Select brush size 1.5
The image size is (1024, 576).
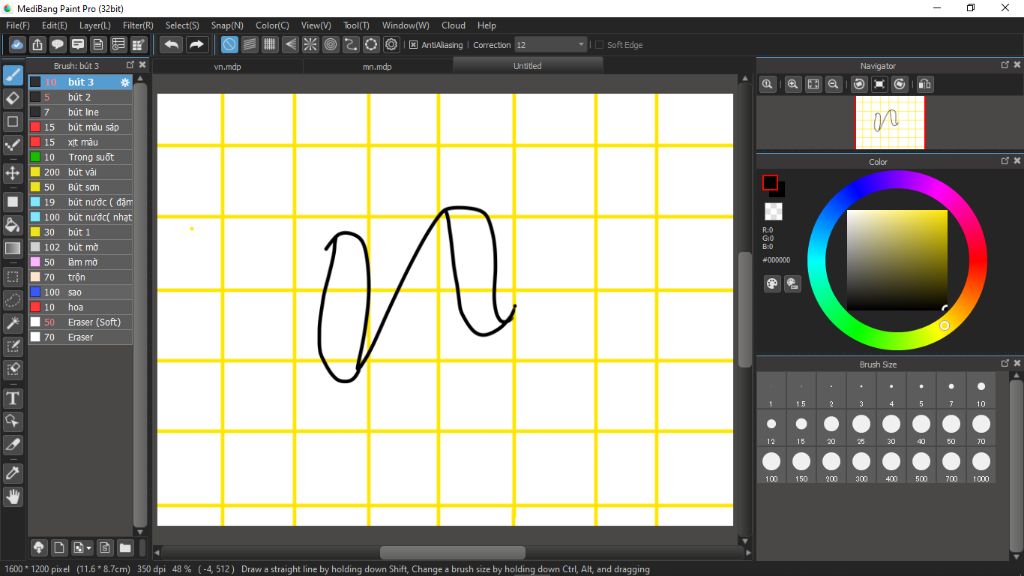pos(801,392)
